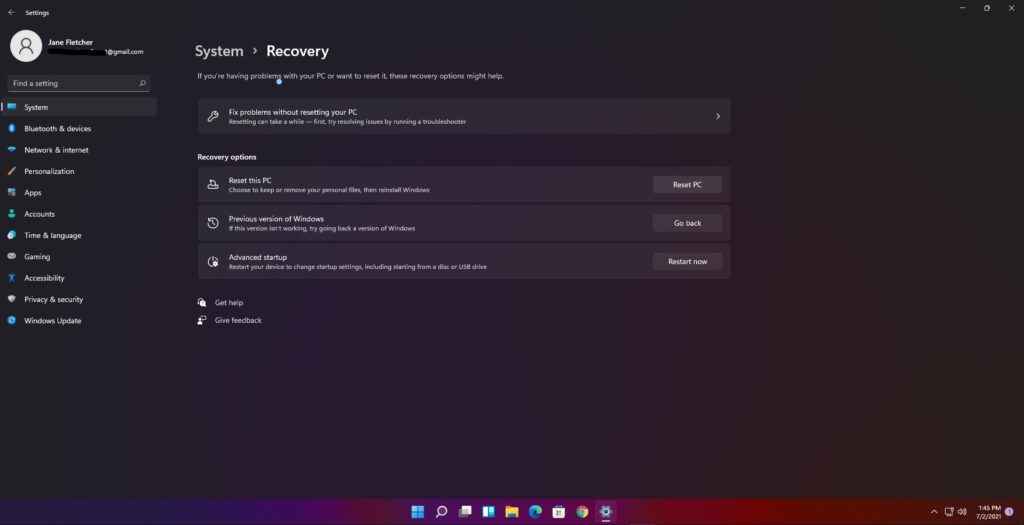The image size is (1024, 525).
Task: Expand Fix problems row chevron arrow
Action: pyautogui.click(x=718, y=116)
